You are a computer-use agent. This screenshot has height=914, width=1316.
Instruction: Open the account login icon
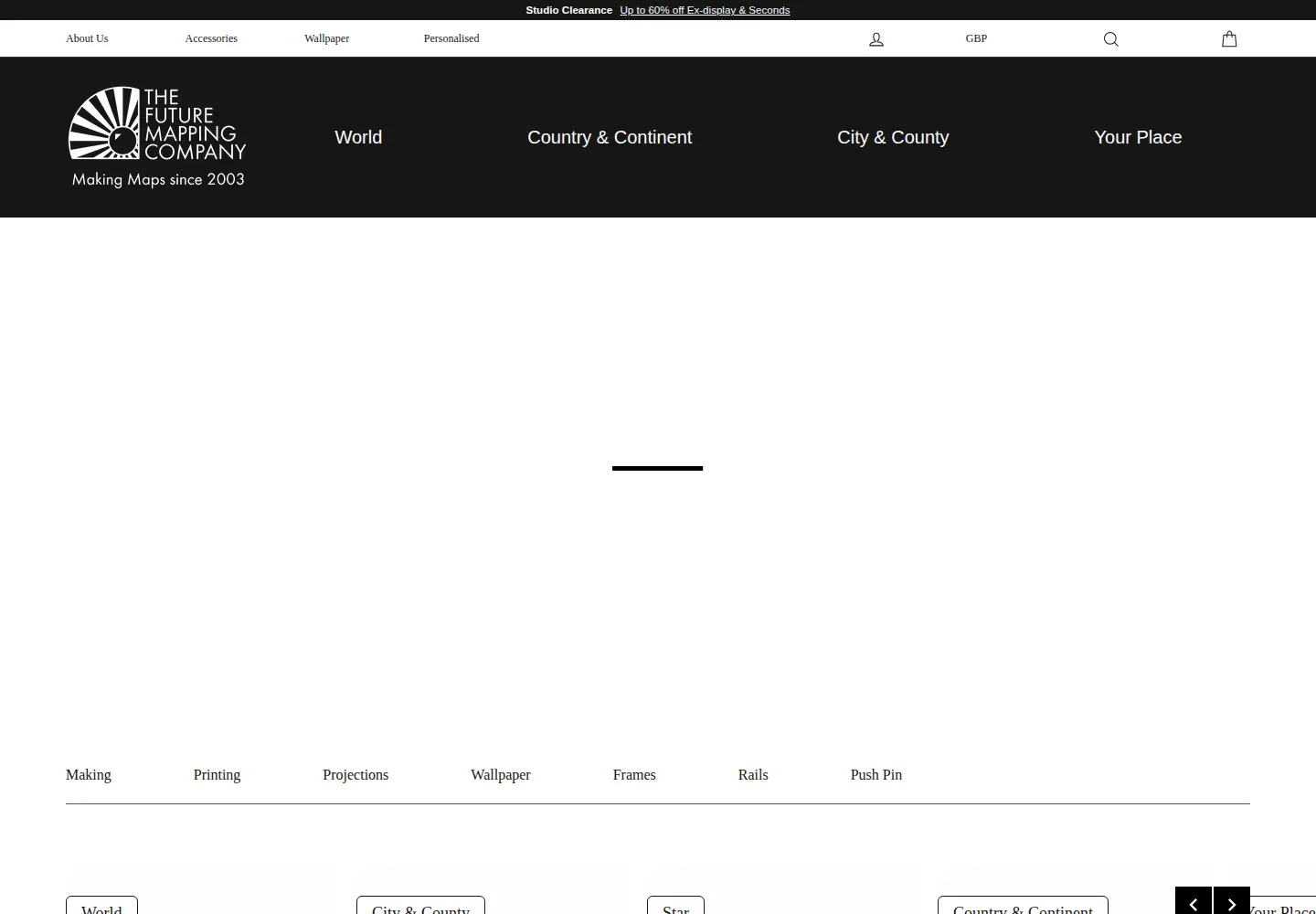pos(876,38)
